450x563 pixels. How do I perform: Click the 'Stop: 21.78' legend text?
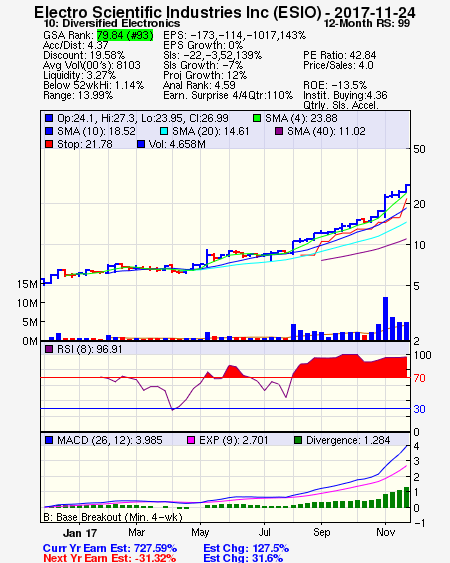click(x=85, y=144)
